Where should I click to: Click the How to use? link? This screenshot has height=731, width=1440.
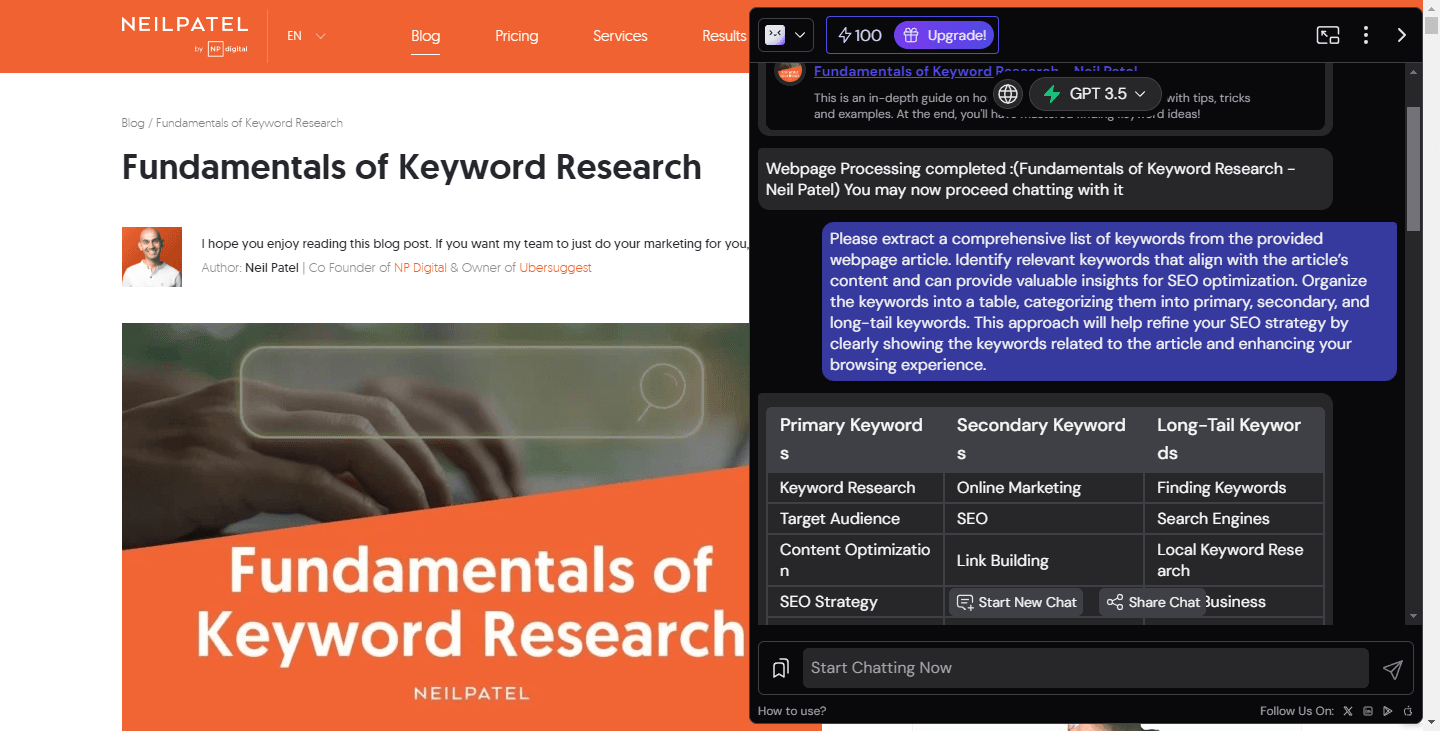(792, 711)
